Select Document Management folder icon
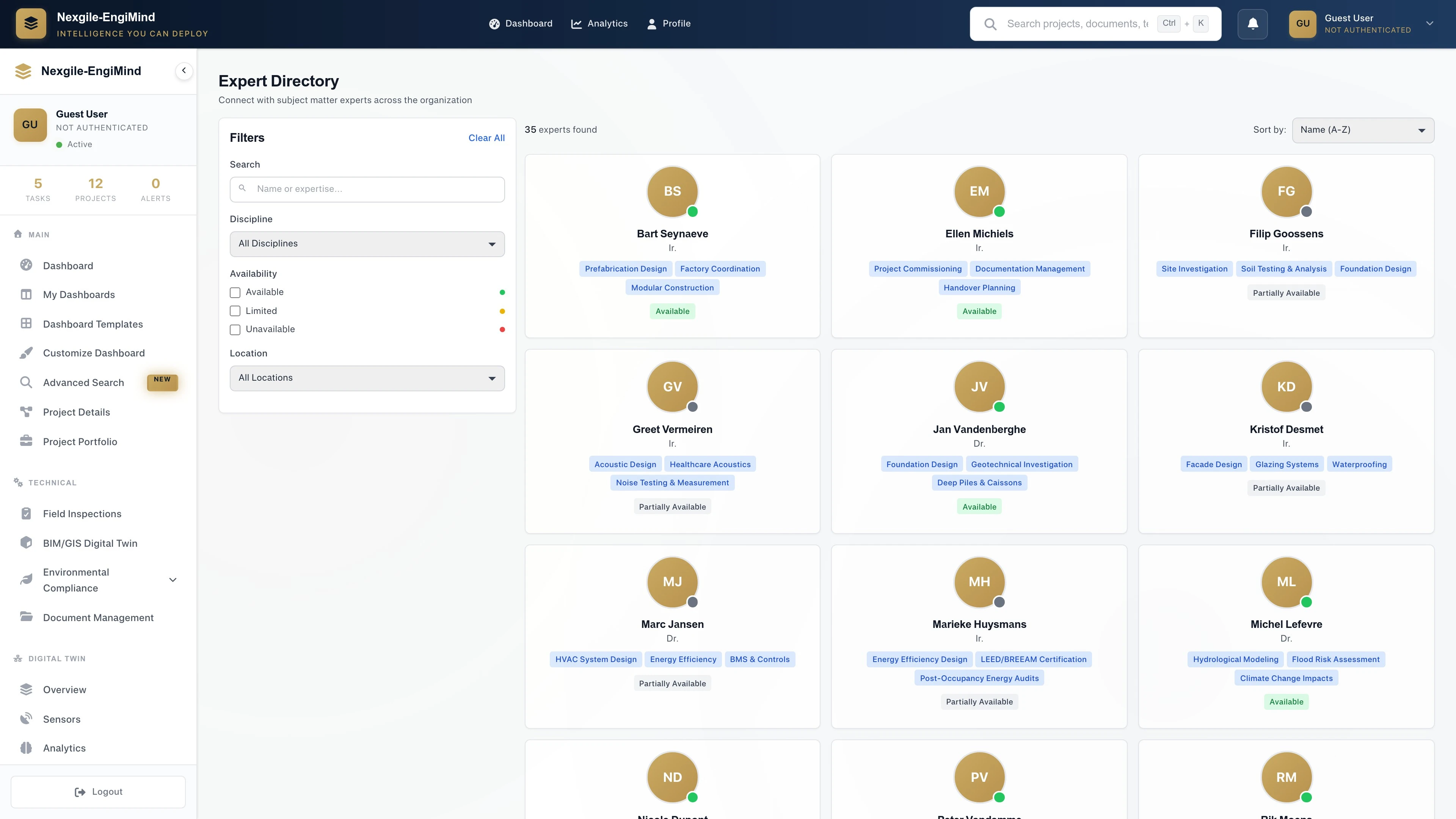 click(27, 617)
